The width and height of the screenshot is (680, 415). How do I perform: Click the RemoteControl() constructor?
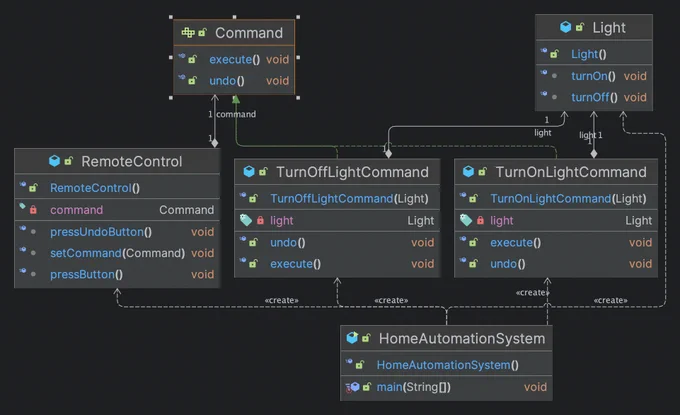click(95, 188)
